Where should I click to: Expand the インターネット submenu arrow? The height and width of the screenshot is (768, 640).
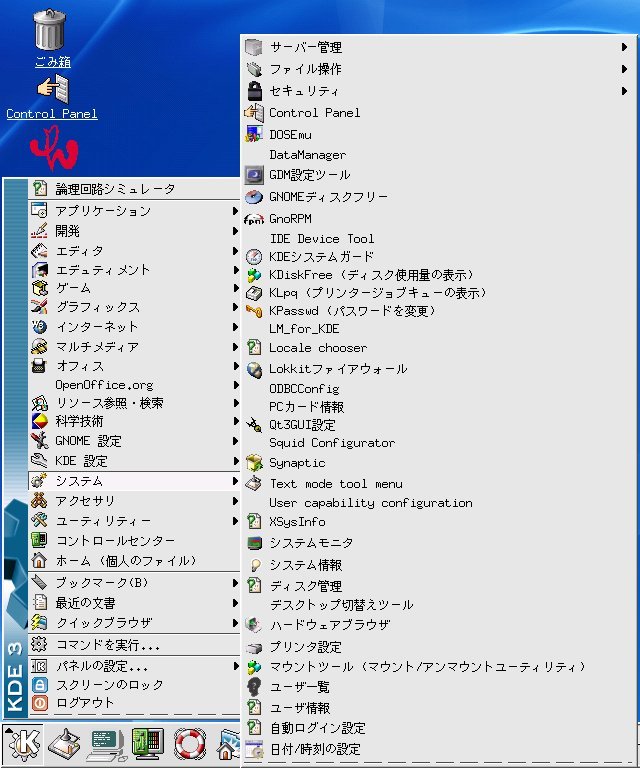(235, 327)
